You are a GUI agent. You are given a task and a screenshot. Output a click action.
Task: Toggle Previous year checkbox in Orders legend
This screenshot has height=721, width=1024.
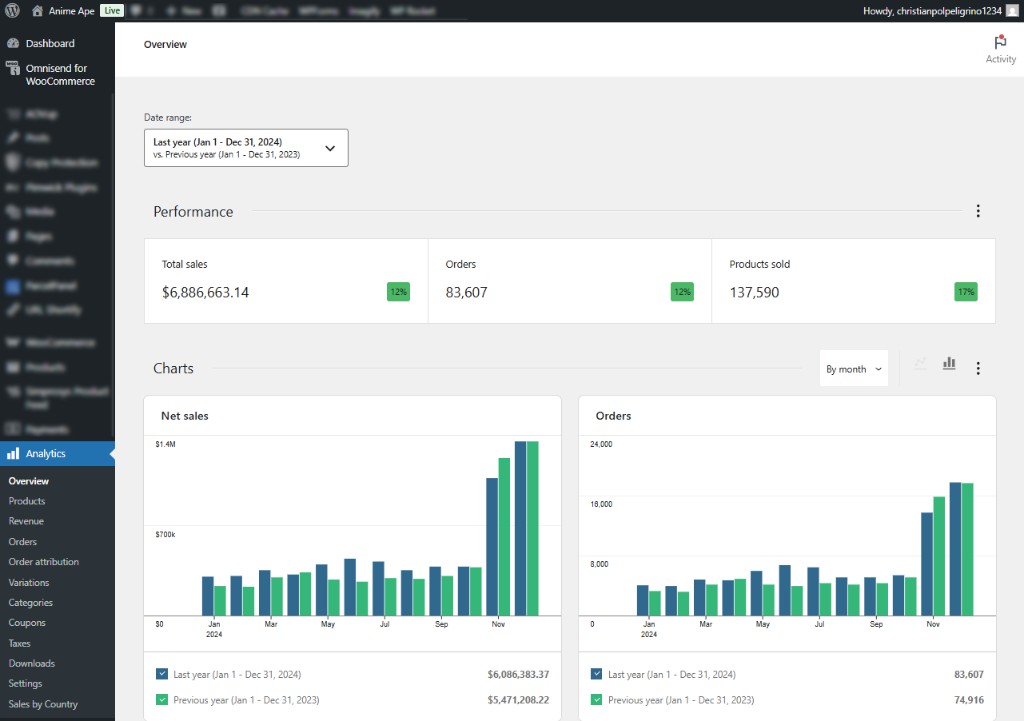pos(596,699)
